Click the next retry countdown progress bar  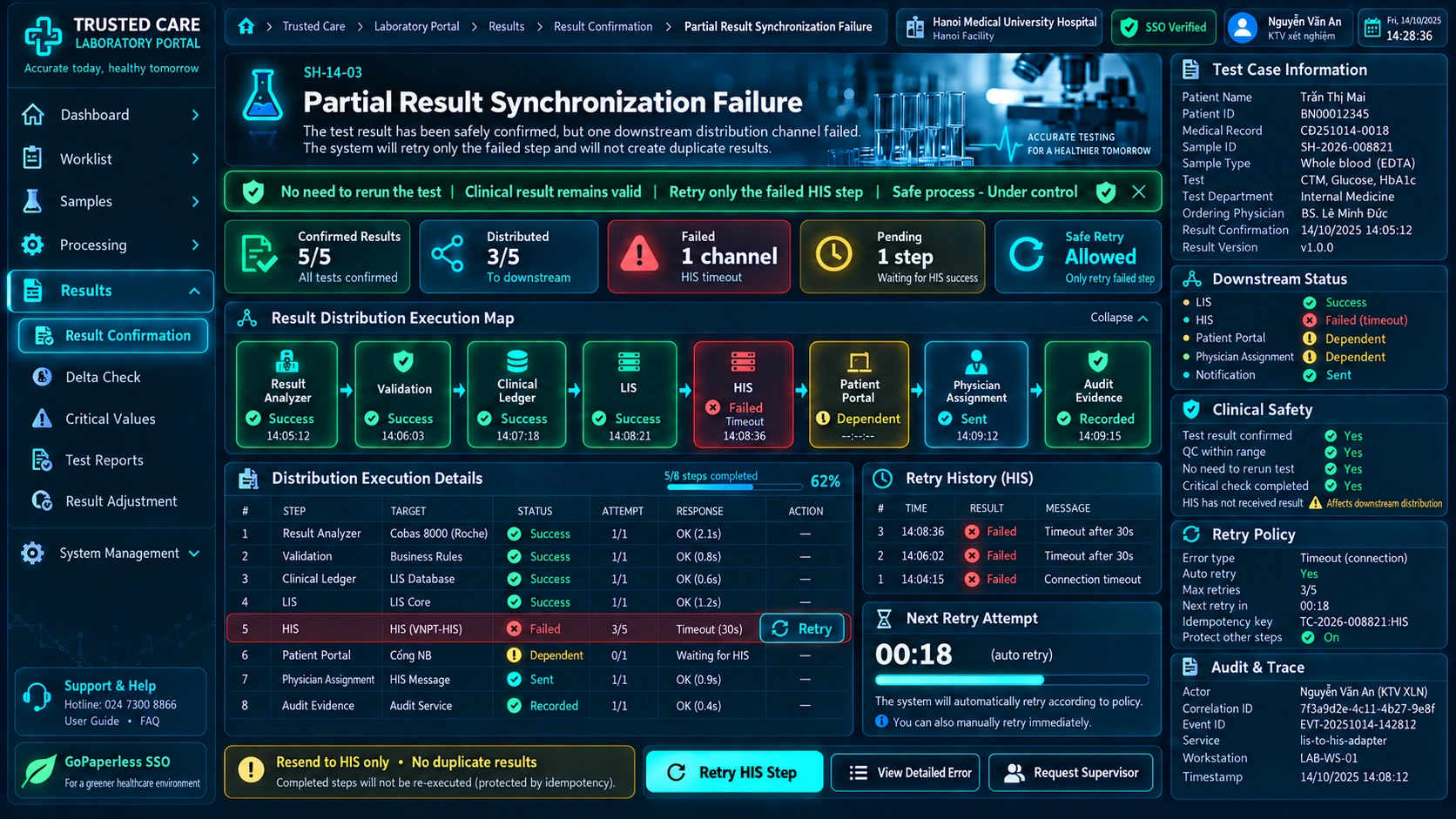1011,680
